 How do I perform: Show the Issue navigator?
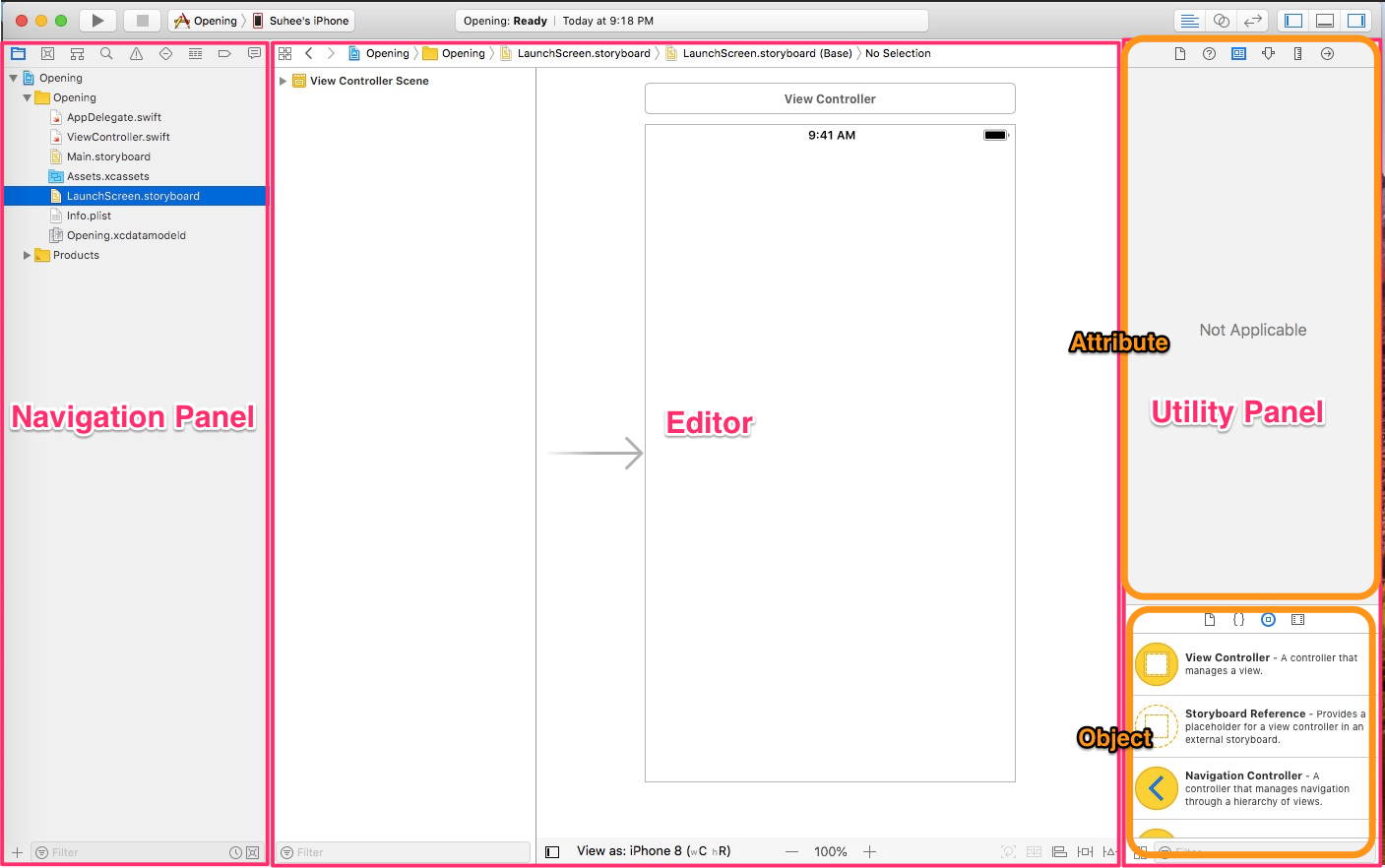pyautogui.click(x=136, y=53)
